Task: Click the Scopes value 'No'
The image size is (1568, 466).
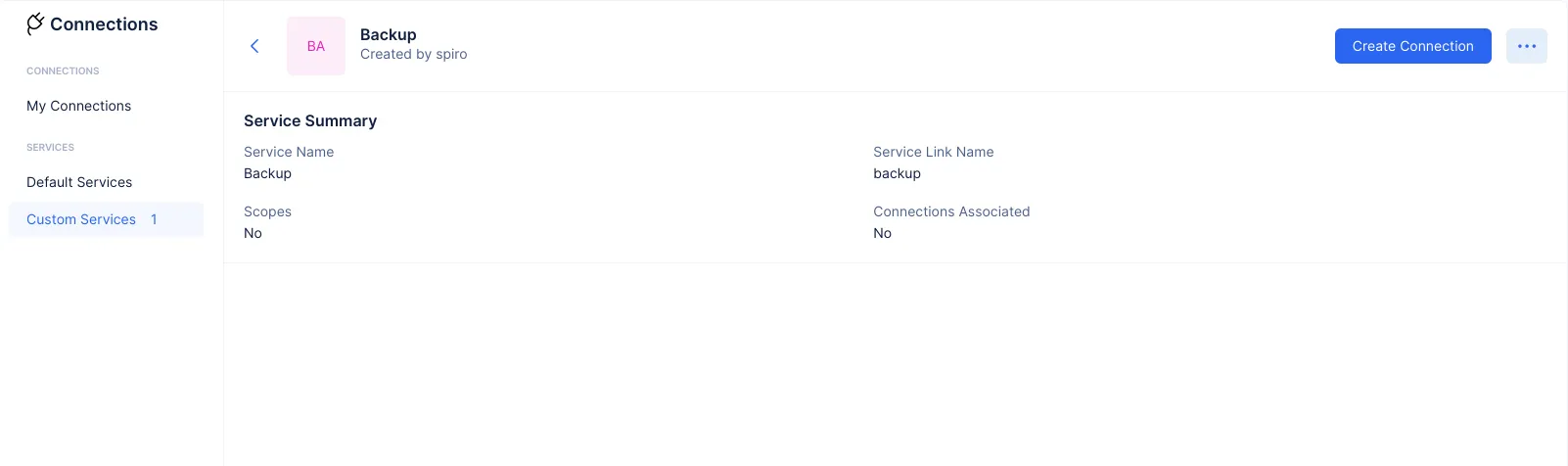Action: point(253,233)
